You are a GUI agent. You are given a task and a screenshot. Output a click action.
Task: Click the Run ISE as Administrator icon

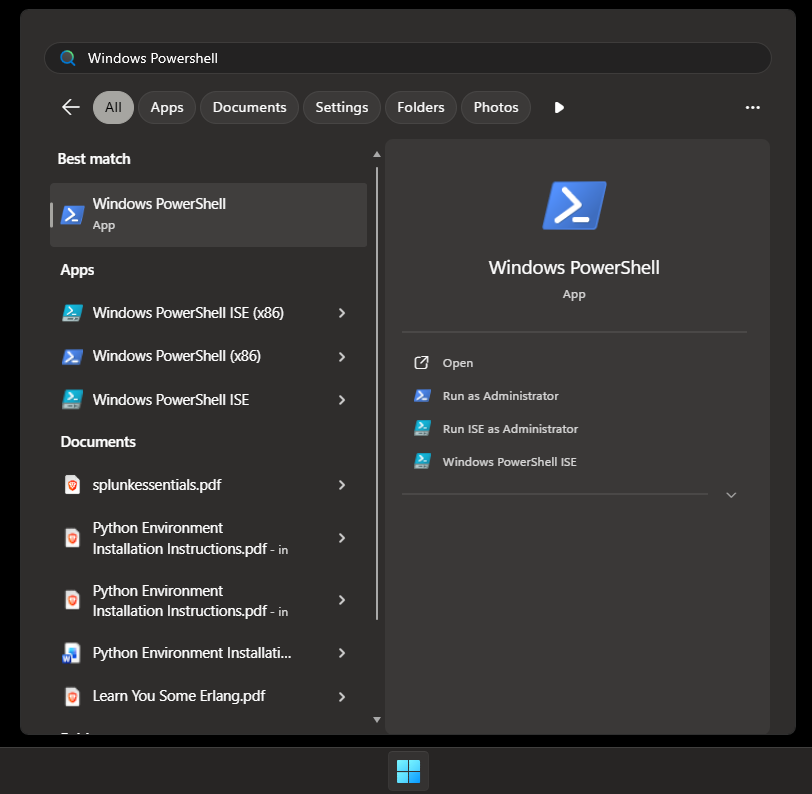click(x=422, y=428)
